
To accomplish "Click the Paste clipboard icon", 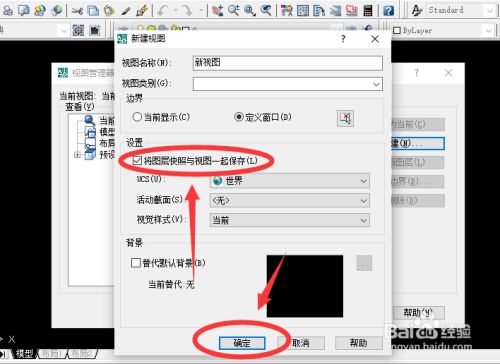I will pos(109,11).
